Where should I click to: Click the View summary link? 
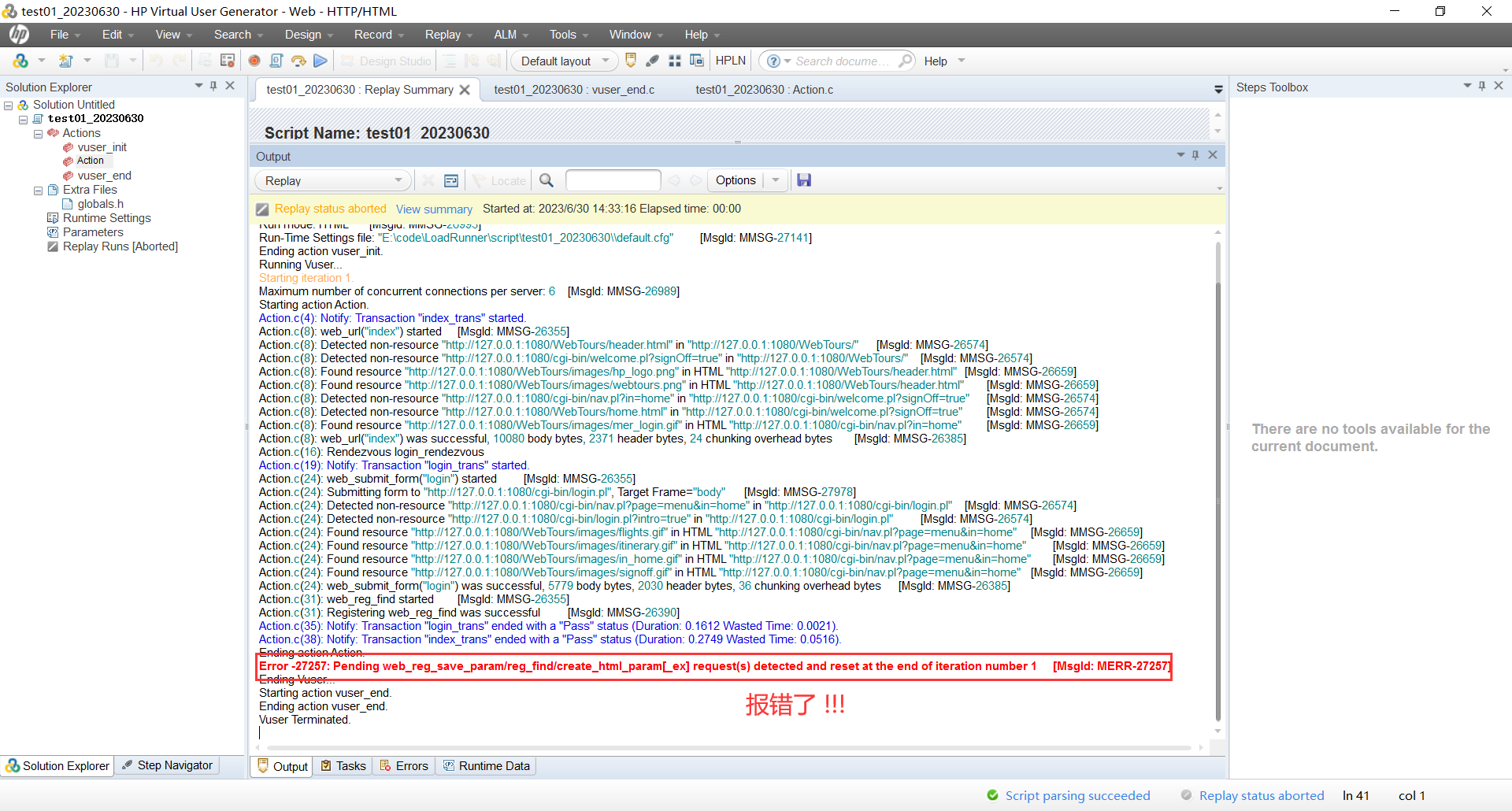[x=434, y=209]
